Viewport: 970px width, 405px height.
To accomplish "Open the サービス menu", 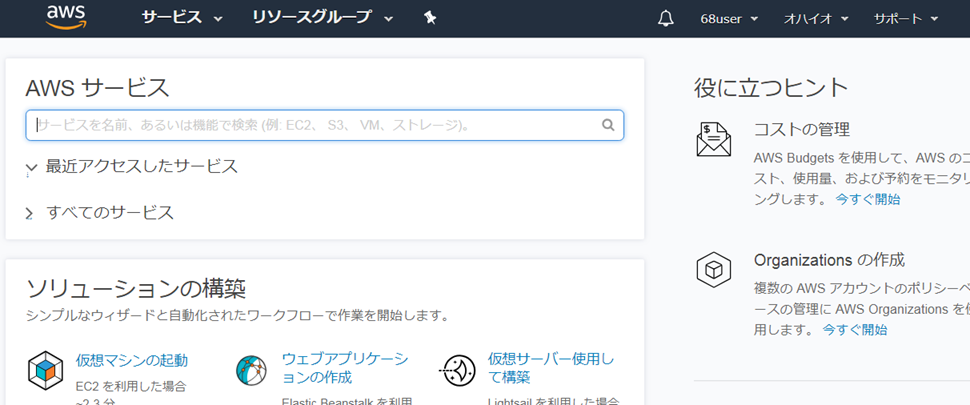I will point(181,18).
